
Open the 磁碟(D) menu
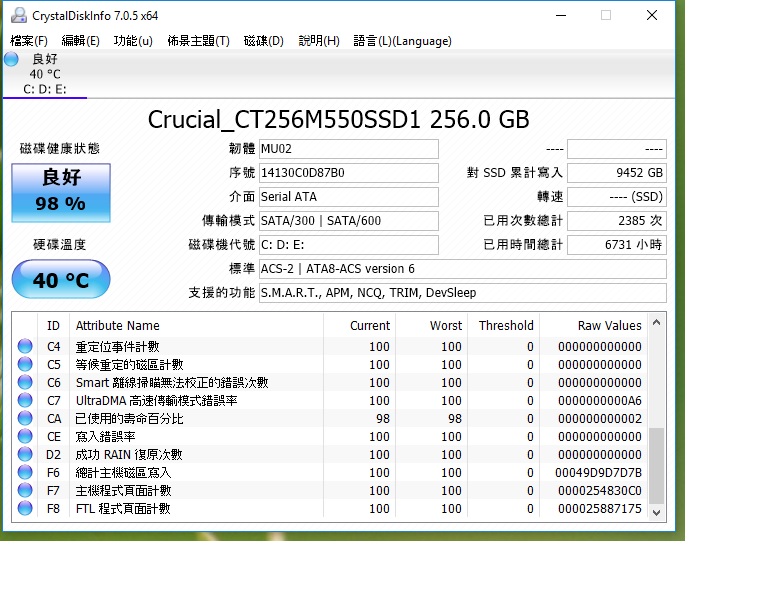tap(264, 41)
